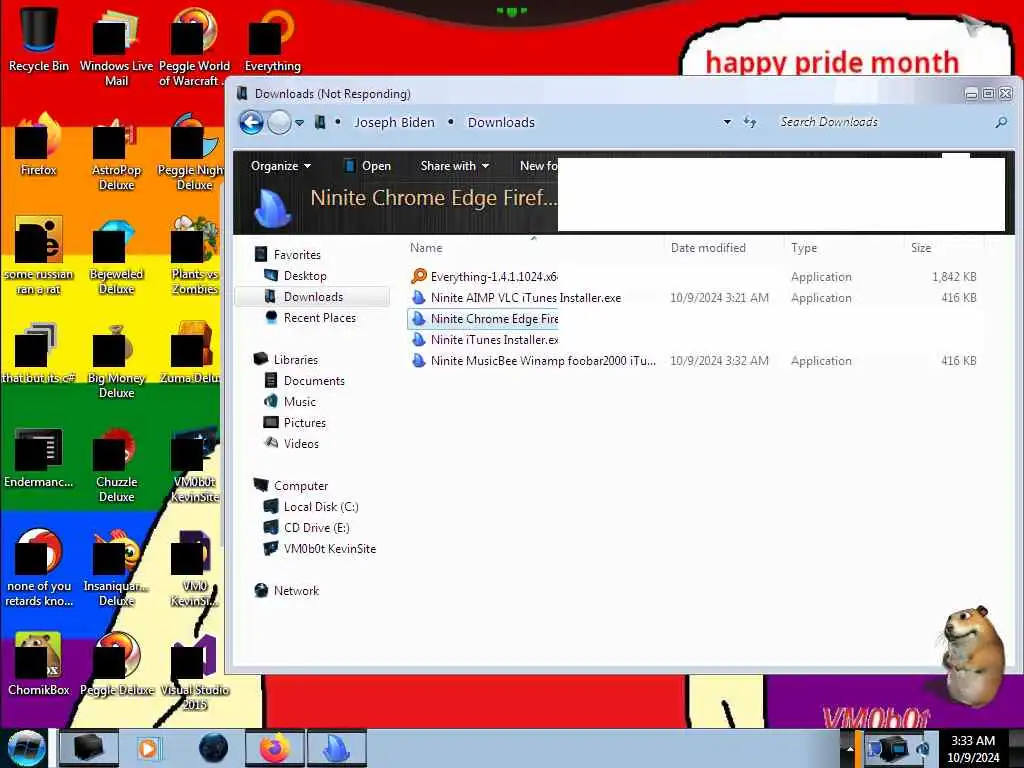Screen dimensions: 1024x768
Task: Open the dark globe taskbar icon
Action: (x=214, y=748)
